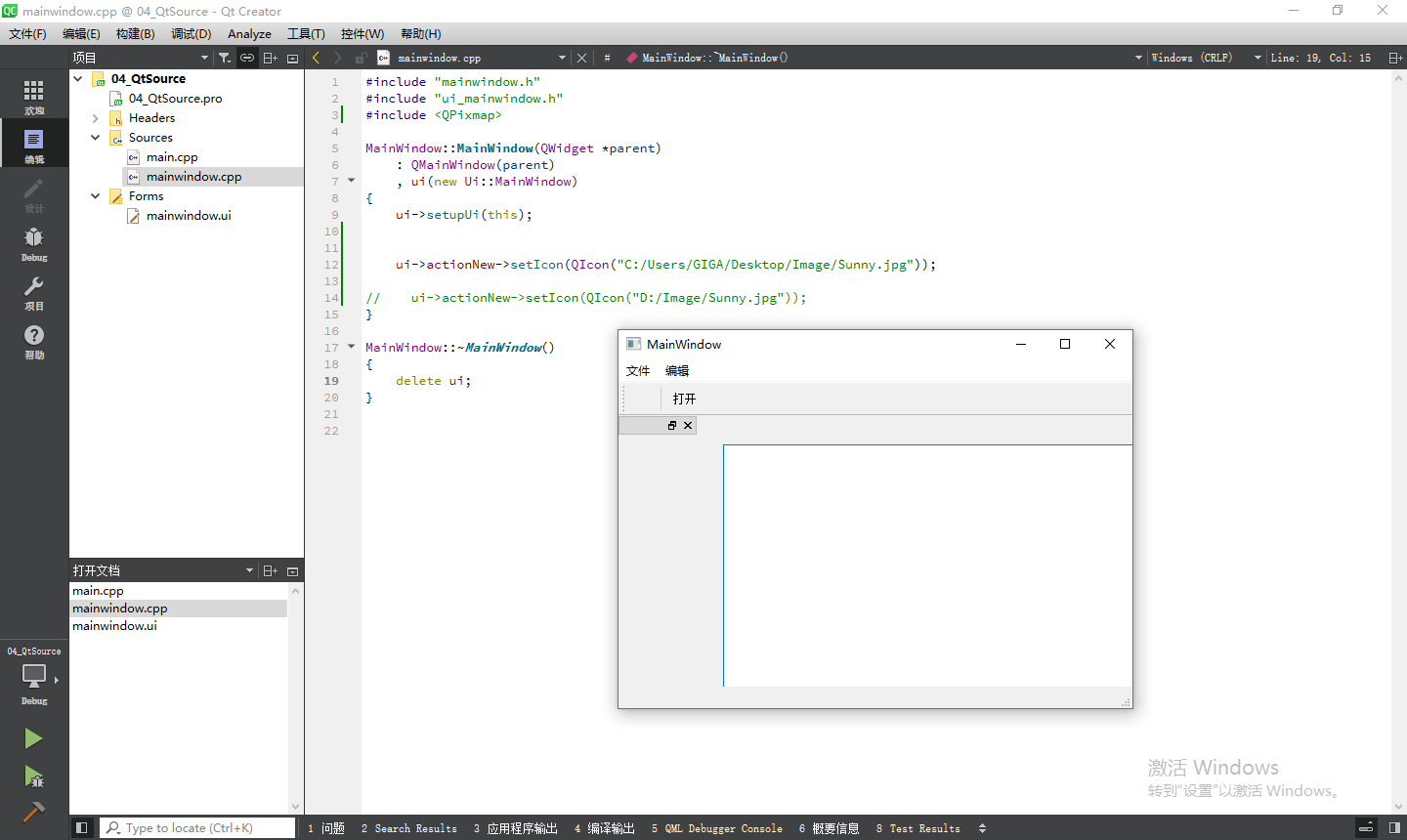This screenshot has width=1407, height=840.
Task: Open the Analyze menu
Action: (x=249, y=33)
